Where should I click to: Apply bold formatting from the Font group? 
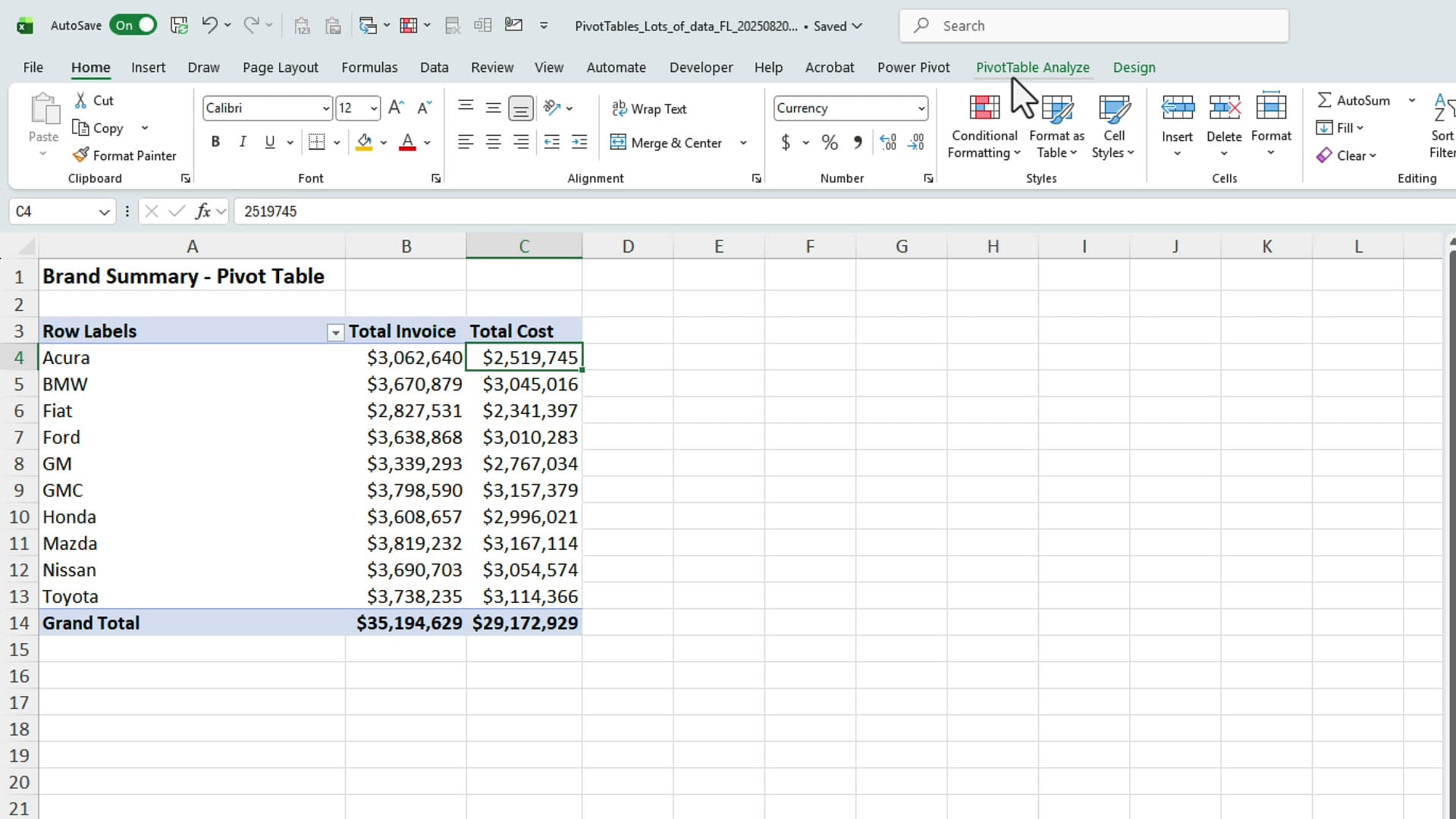(x=215, y=142)
